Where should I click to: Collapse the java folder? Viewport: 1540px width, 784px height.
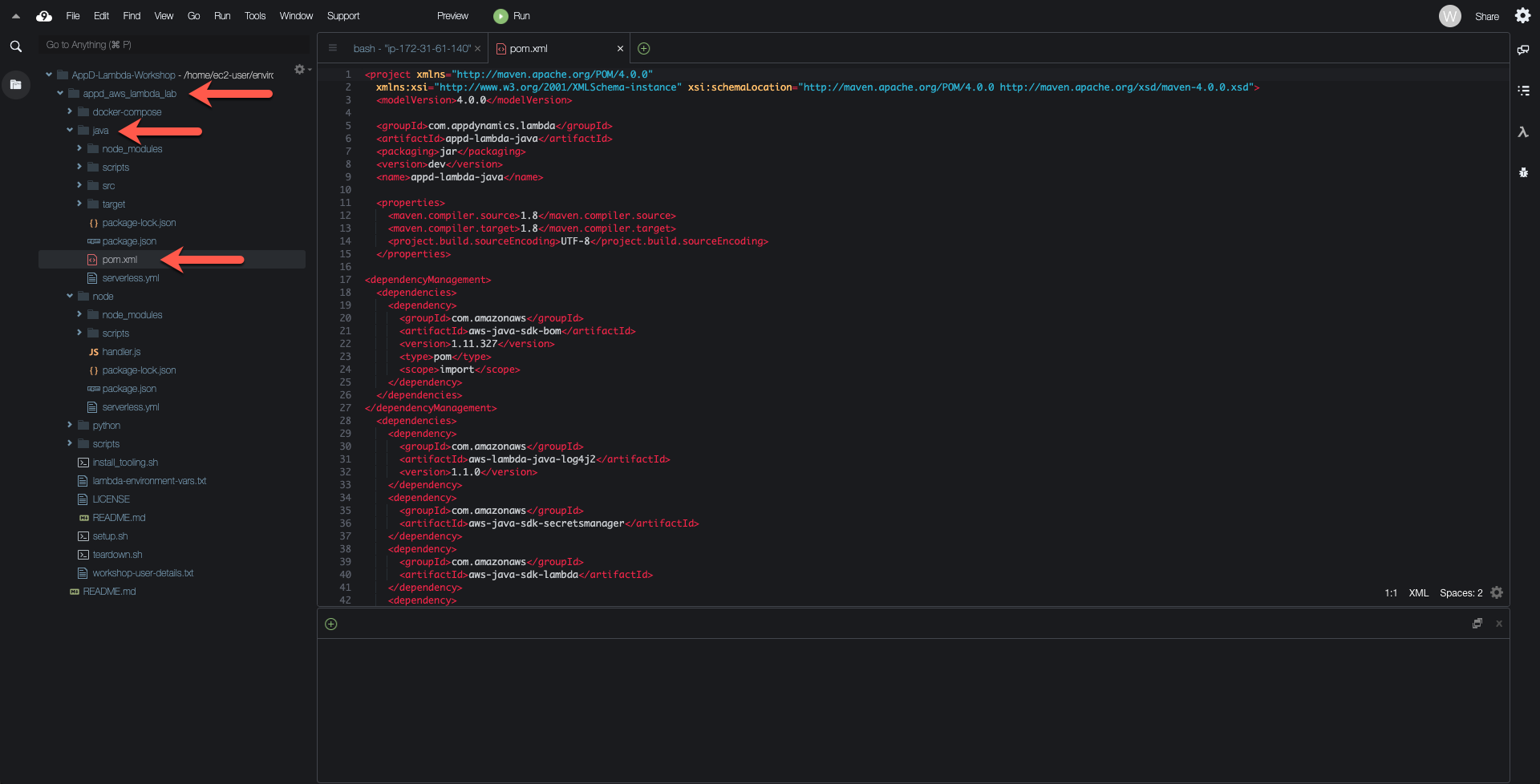click(71, 131)
